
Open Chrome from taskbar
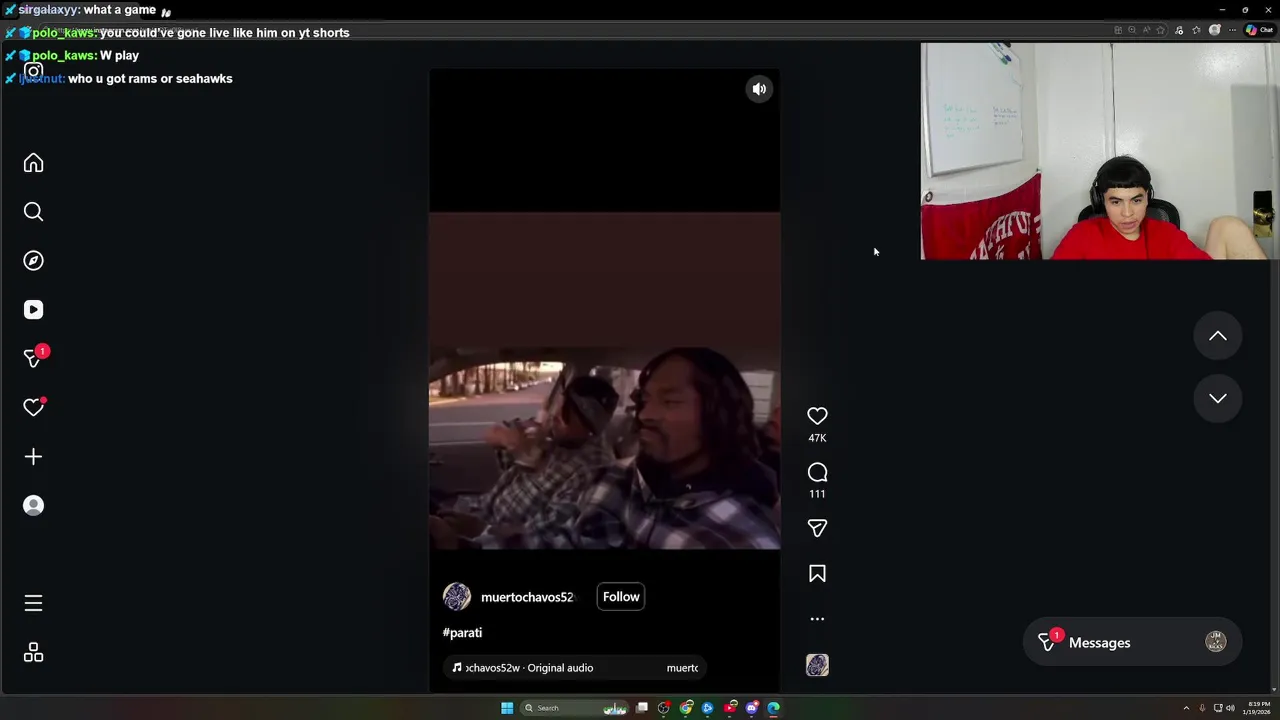pos(686,708)
